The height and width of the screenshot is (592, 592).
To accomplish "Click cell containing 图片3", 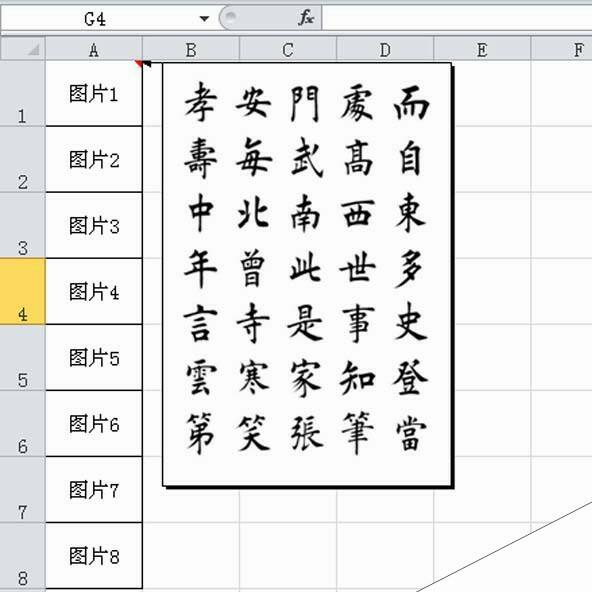I will [94, 225].
